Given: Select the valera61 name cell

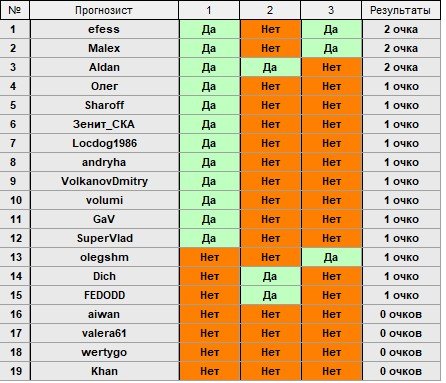Looking at the screenshot, I should pyautogui.click(x=104, y=333).
